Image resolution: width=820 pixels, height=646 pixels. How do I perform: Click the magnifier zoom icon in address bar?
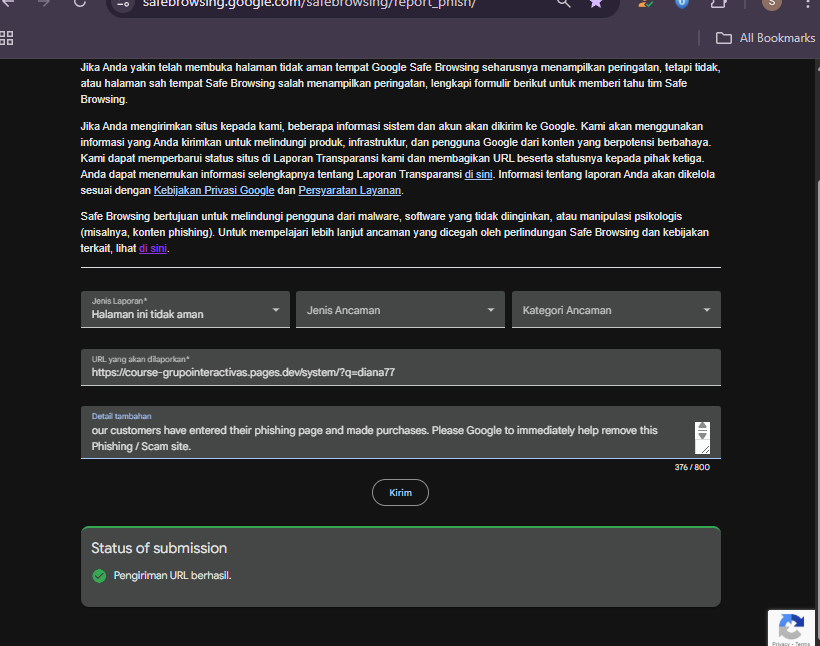pos(563,3)
